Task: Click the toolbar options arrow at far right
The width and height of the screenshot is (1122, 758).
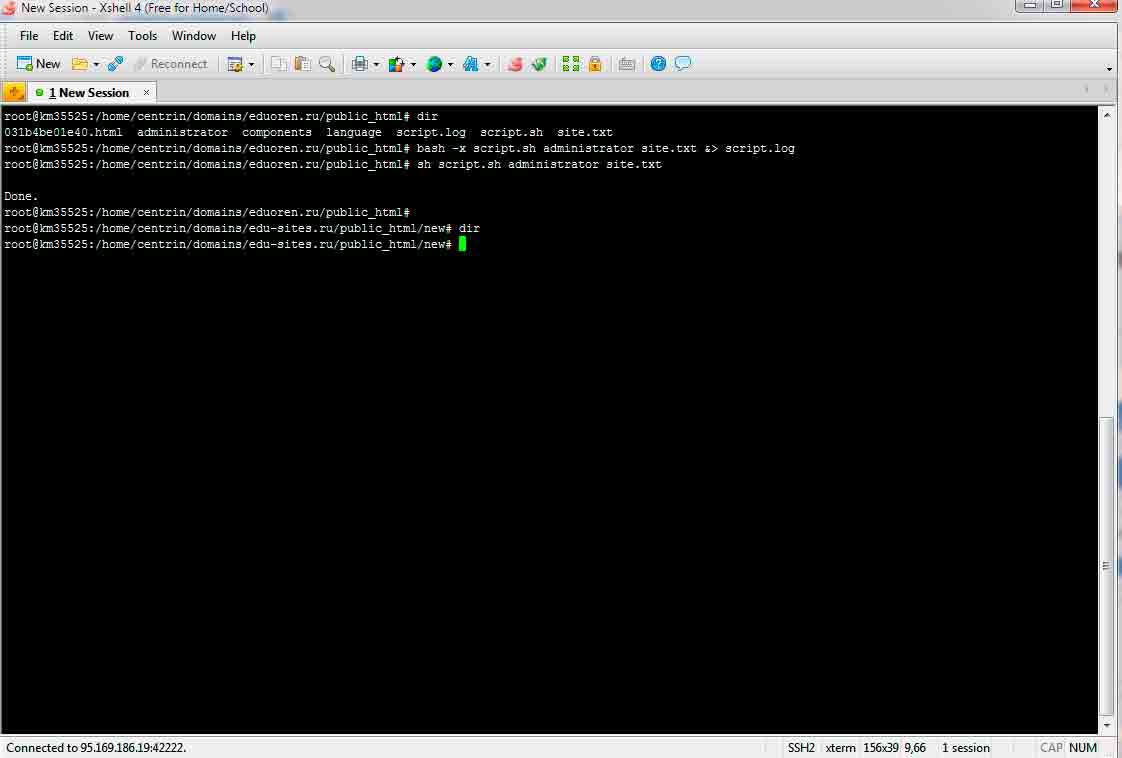Action: tap(1109, 69)
